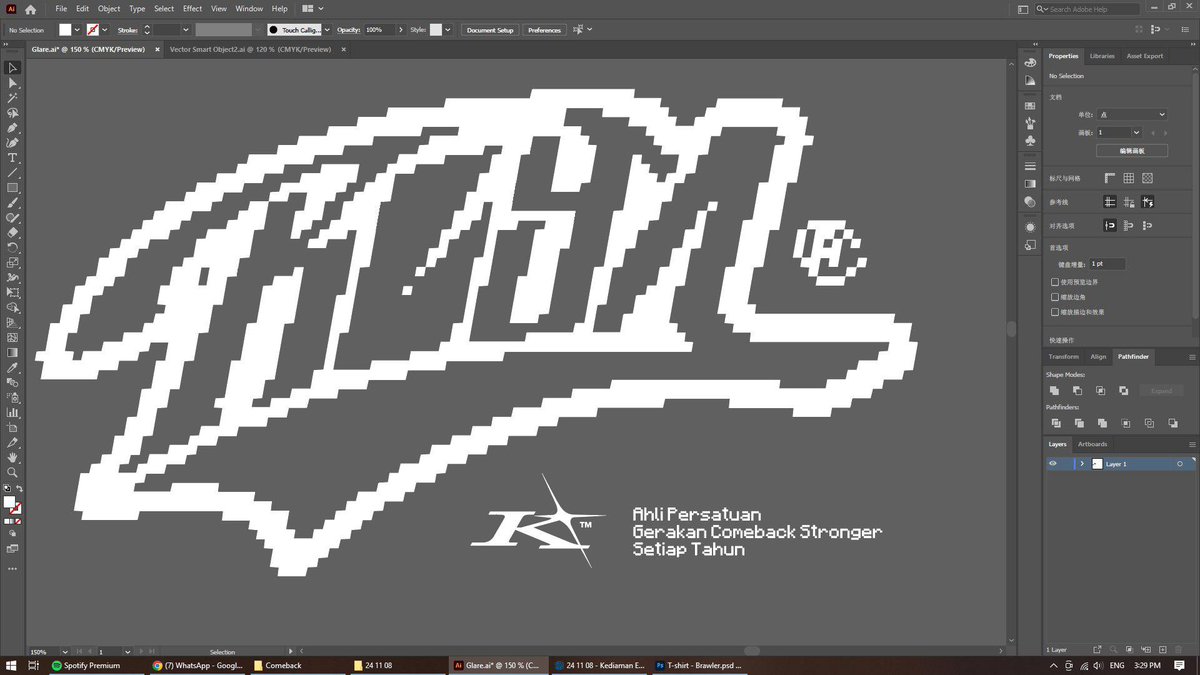Open the Window menu
This screenshot has width=1200, height=675.
pyautogui.click(x=249, y=9)
